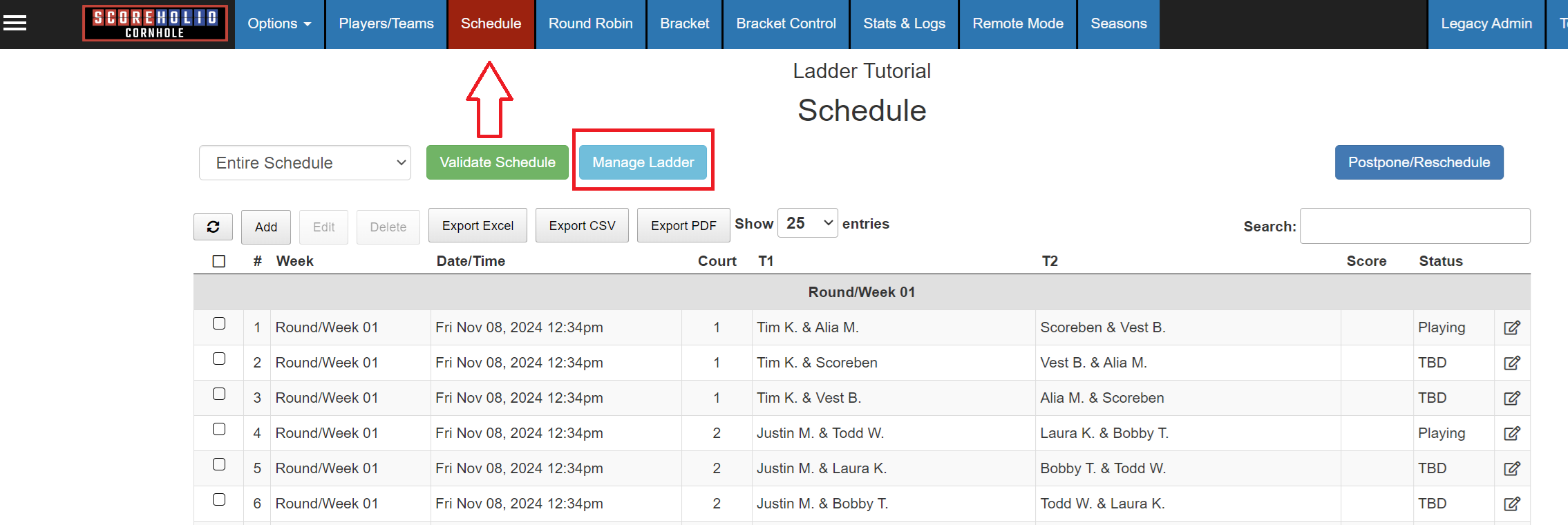1568x525 pixels.
Task: Open edit icon for match 2
Action: [1511, 363]
